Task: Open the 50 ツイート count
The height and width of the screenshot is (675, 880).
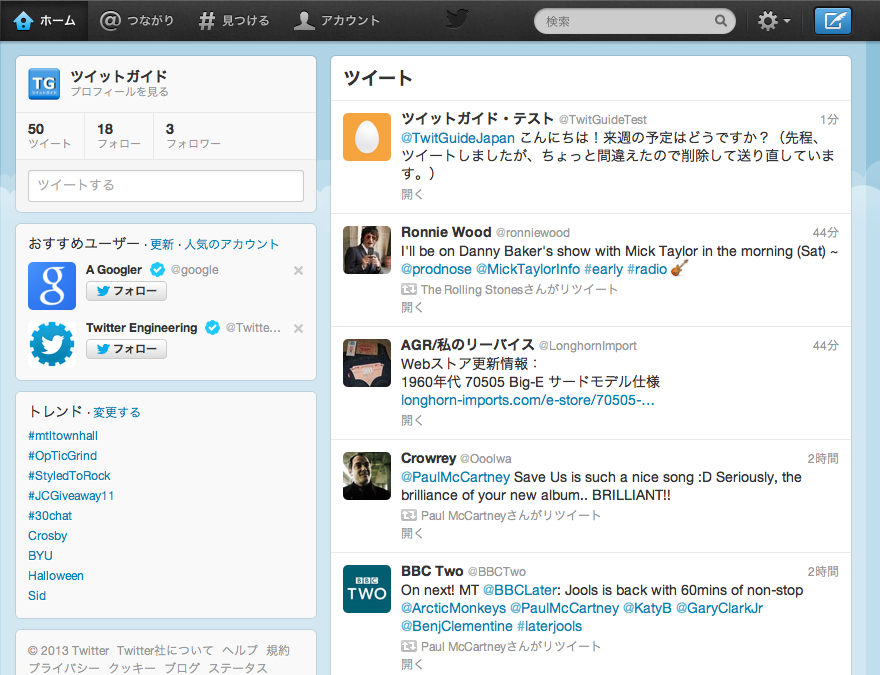Action: point(49,136)
